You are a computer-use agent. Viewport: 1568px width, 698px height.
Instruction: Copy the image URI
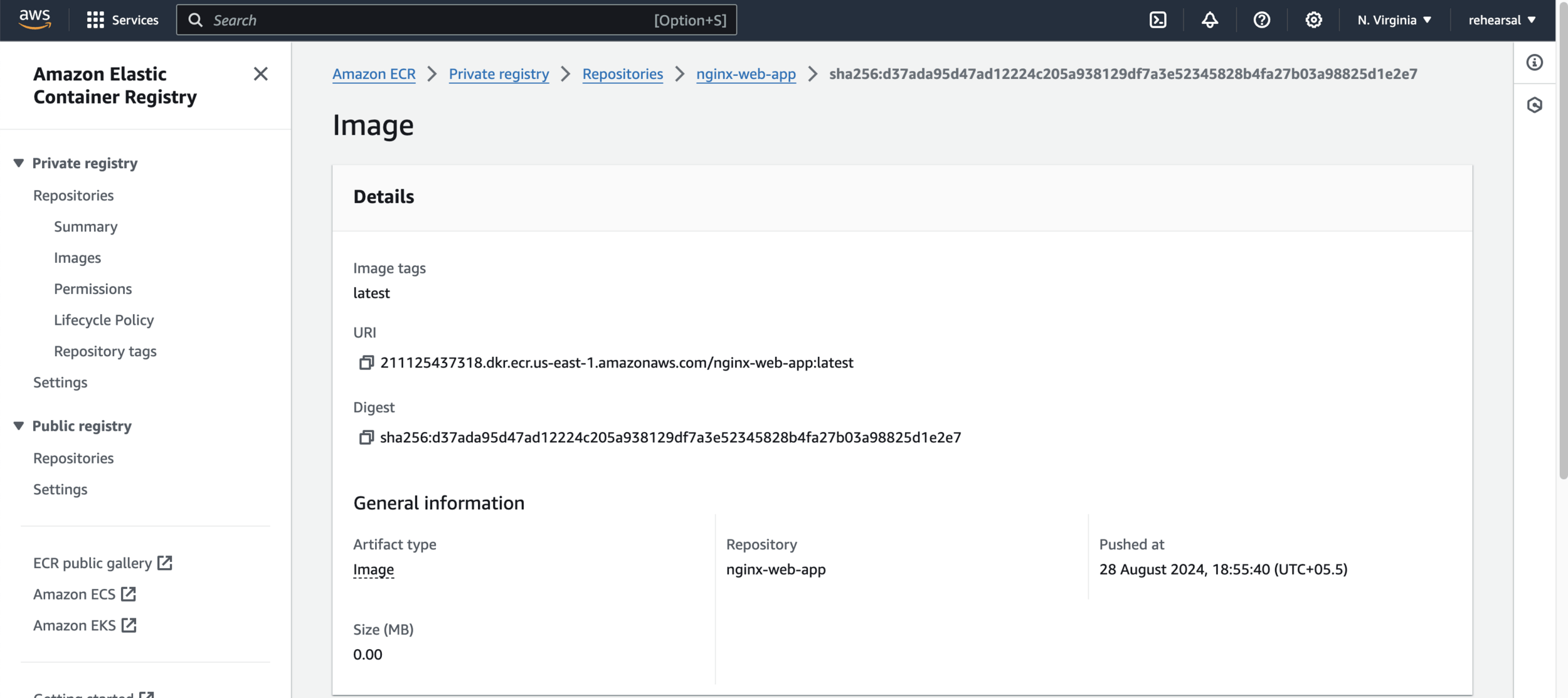(366, 362)
